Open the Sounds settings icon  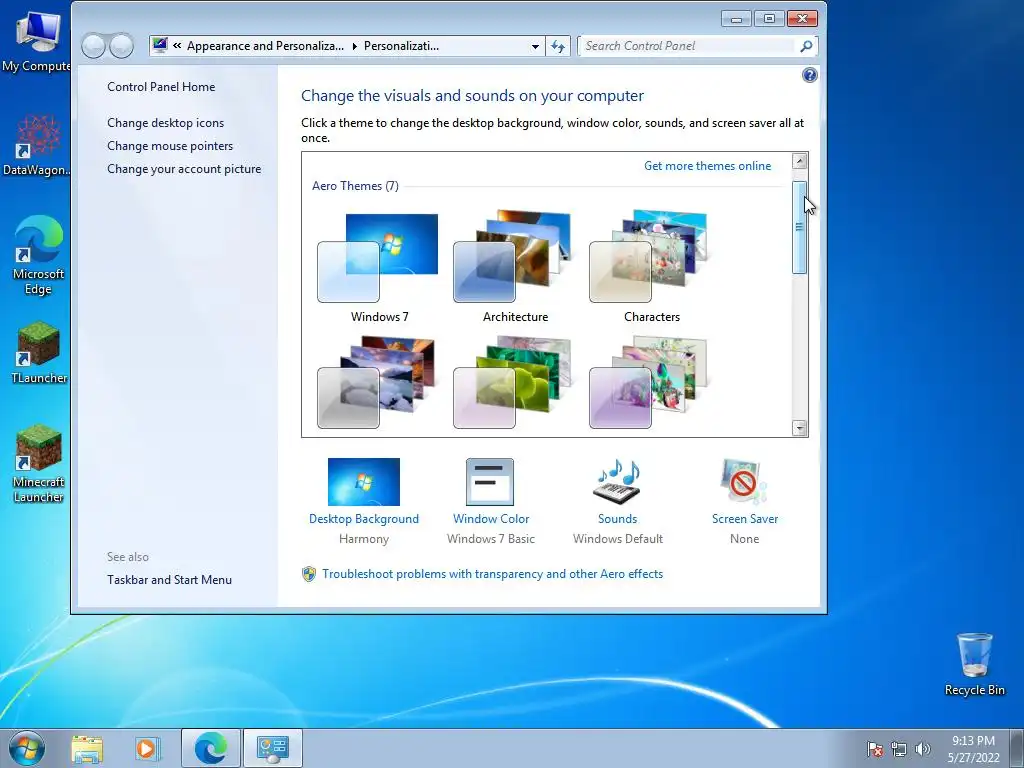617,482
